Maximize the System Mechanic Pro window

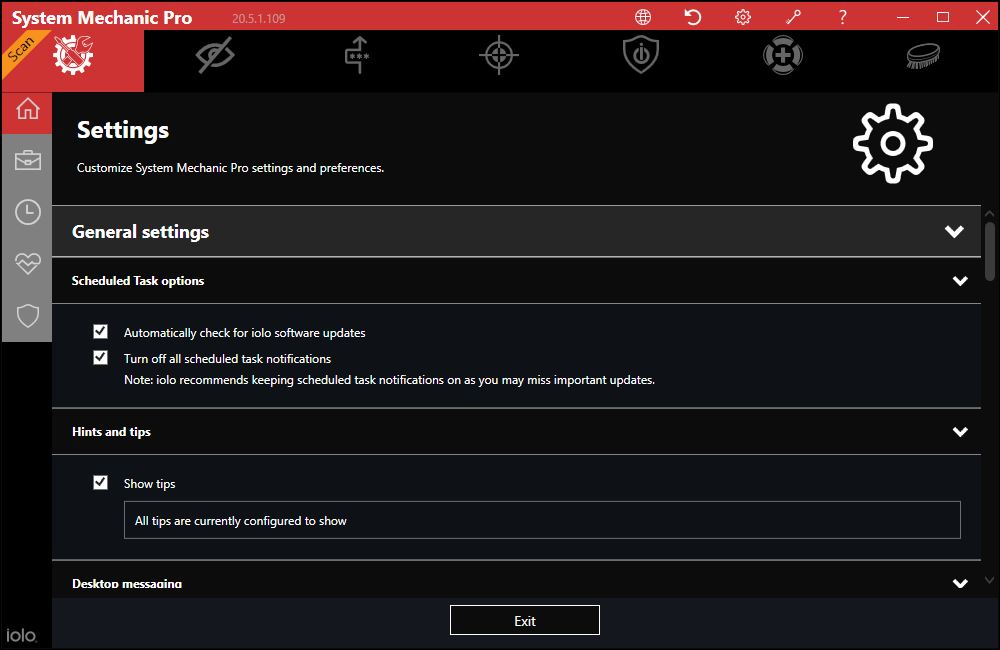tap(943, 17)
